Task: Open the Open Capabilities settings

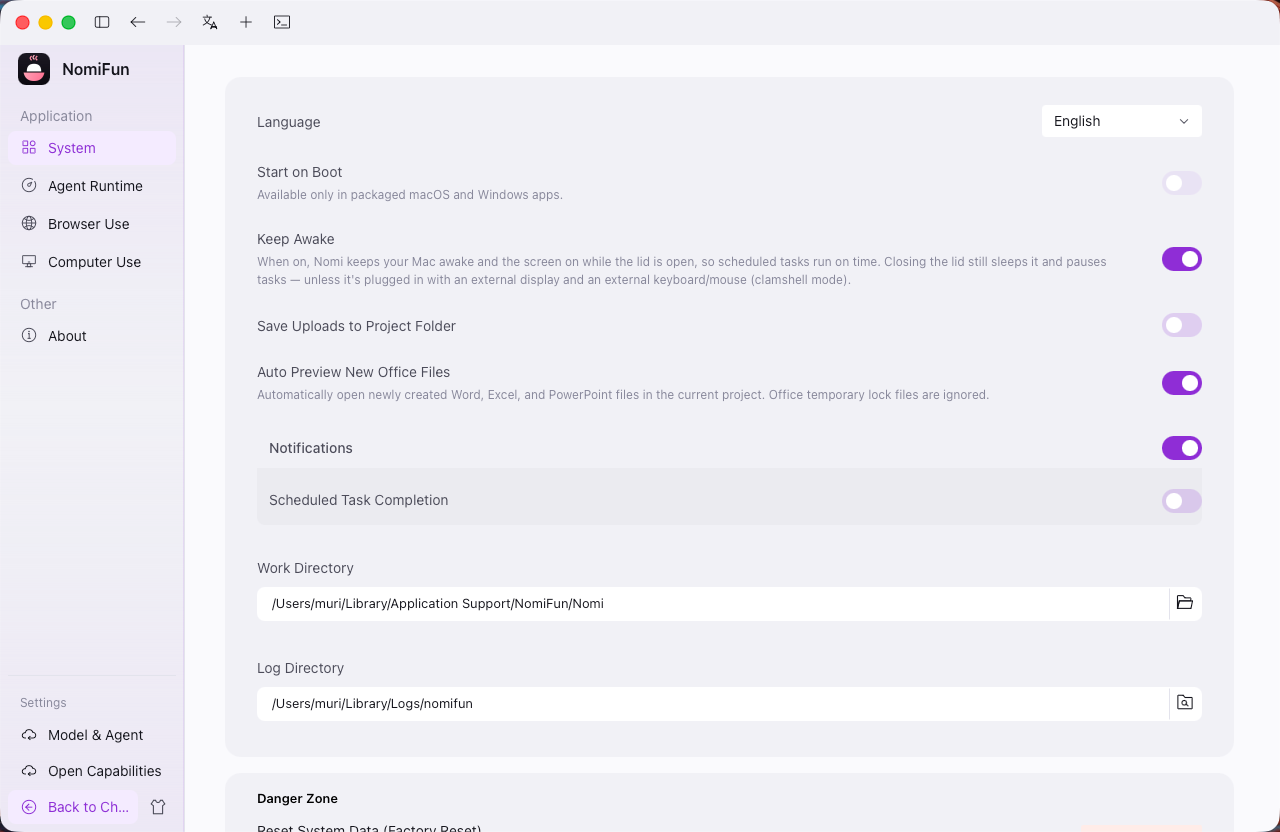Action: click(92, 770)
